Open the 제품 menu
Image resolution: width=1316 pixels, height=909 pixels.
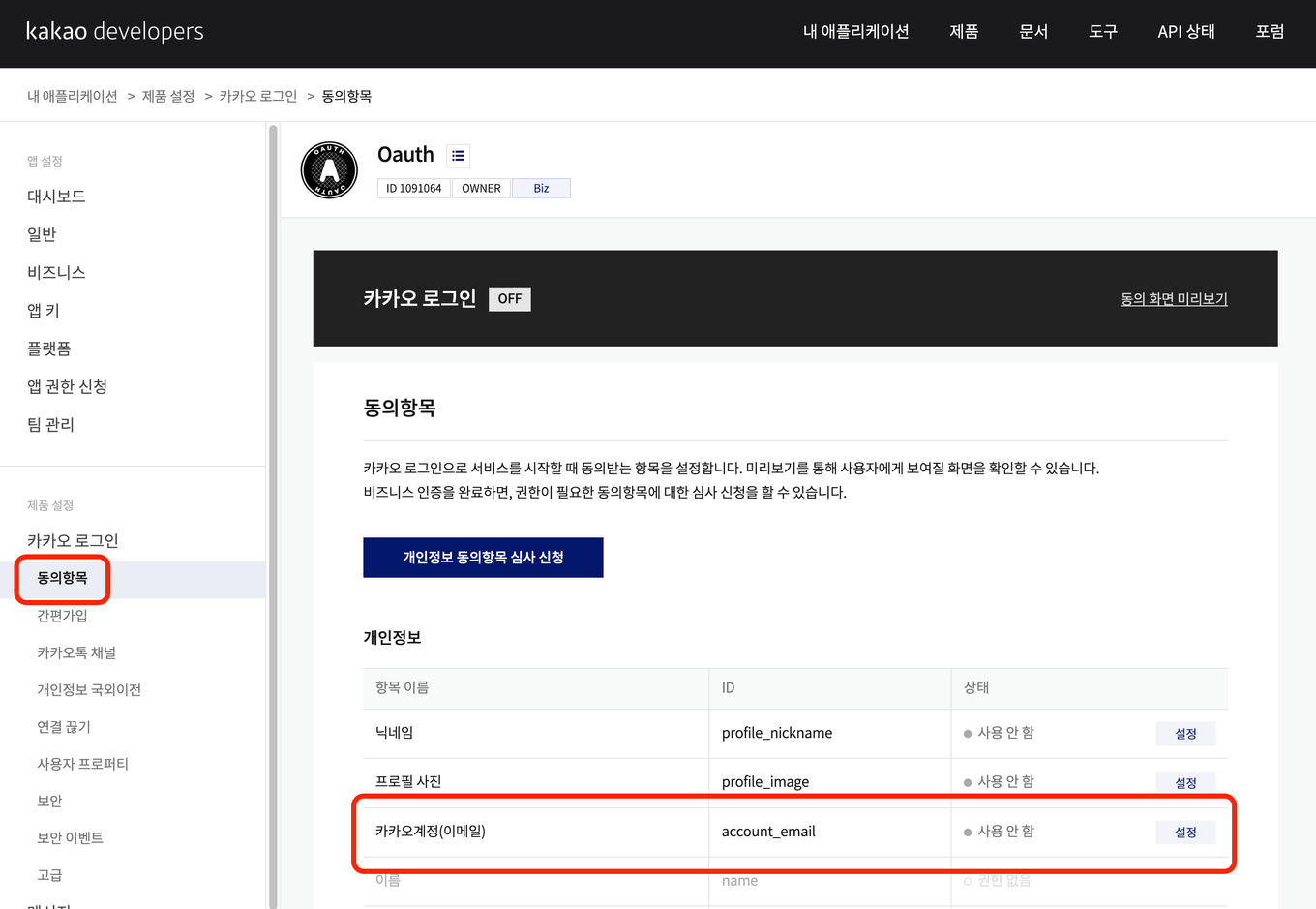pos(964,31)
